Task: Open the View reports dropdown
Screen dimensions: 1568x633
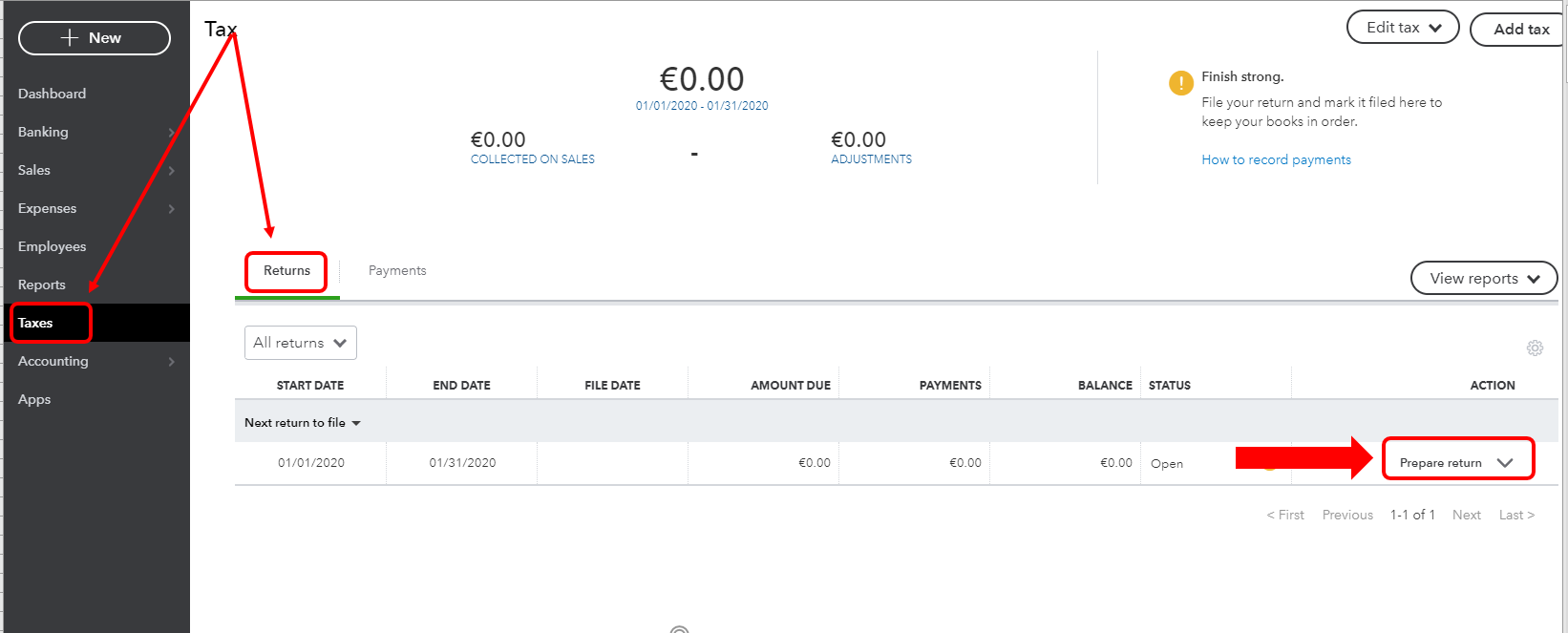Action: (1483, 278)
